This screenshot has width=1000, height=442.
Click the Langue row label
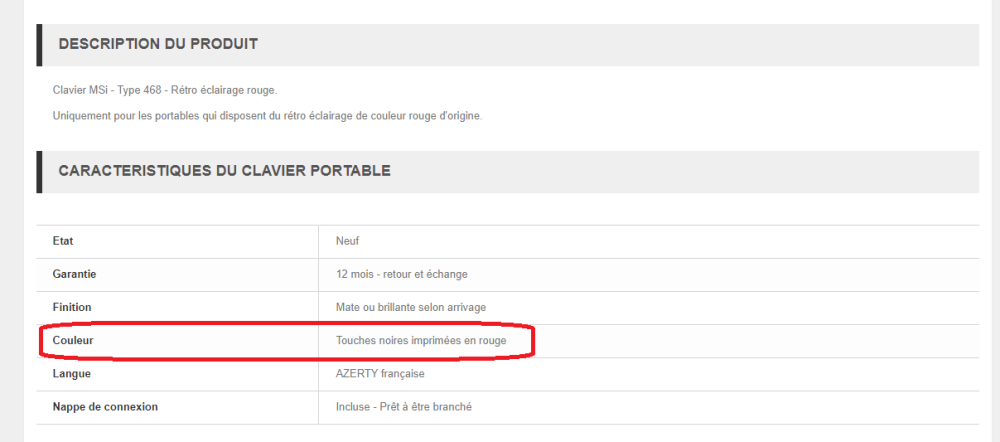pos(70,374)
